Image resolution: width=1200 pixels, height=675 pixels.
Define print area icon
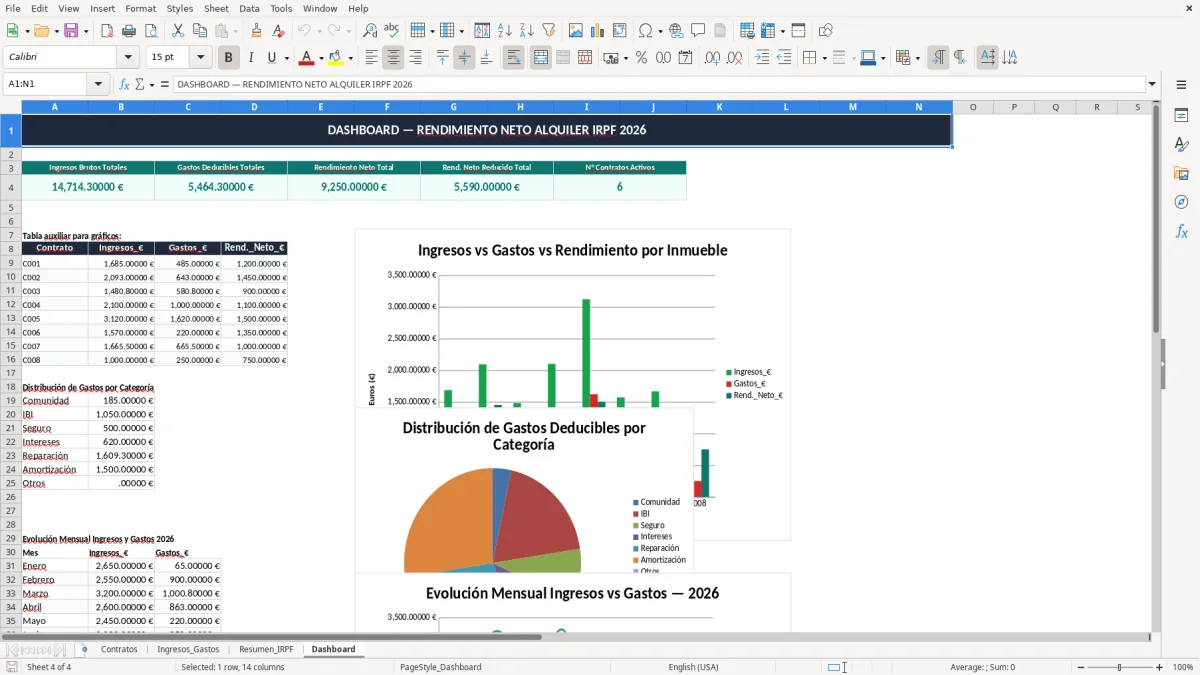point(747,31)
